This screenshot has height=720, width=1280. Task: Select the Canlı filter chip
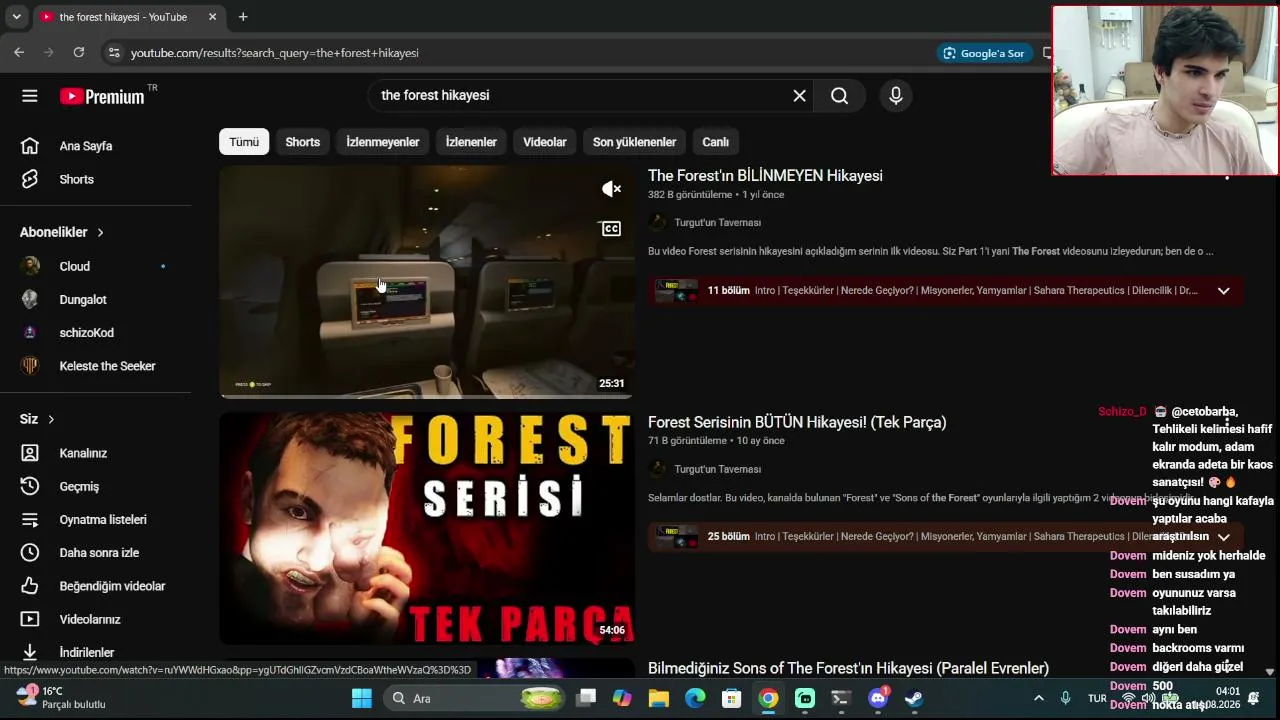click(x=716, y=142)
